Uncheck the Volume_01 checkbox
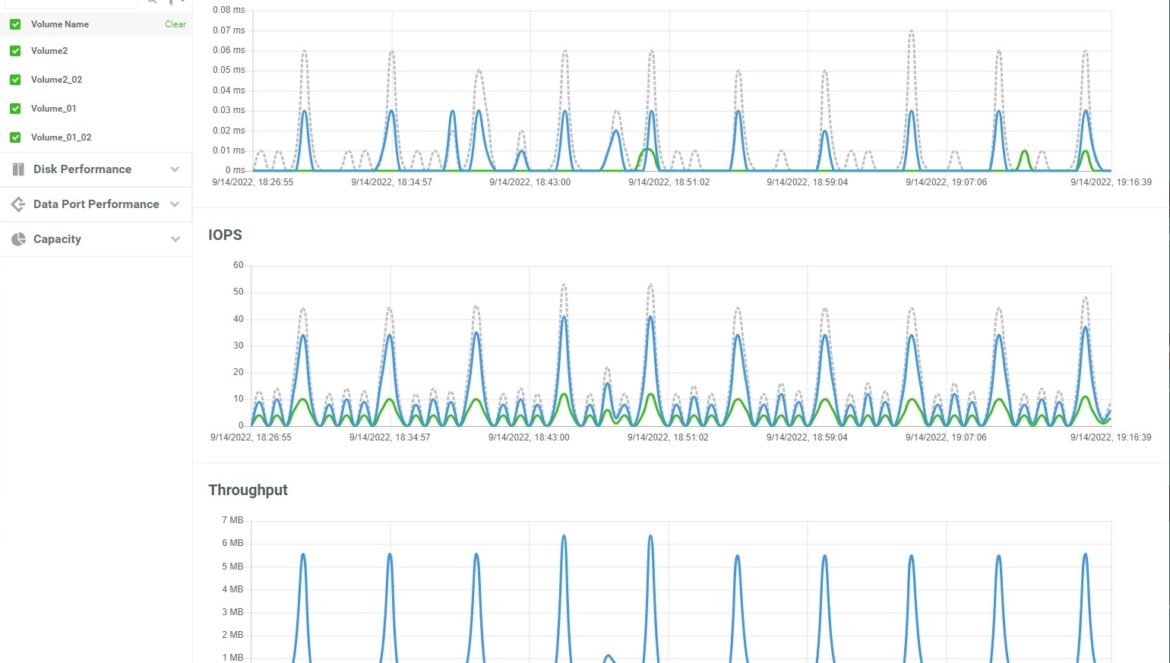The height and width of the screenshot is (663, 1170). click(x=15, y=109)
